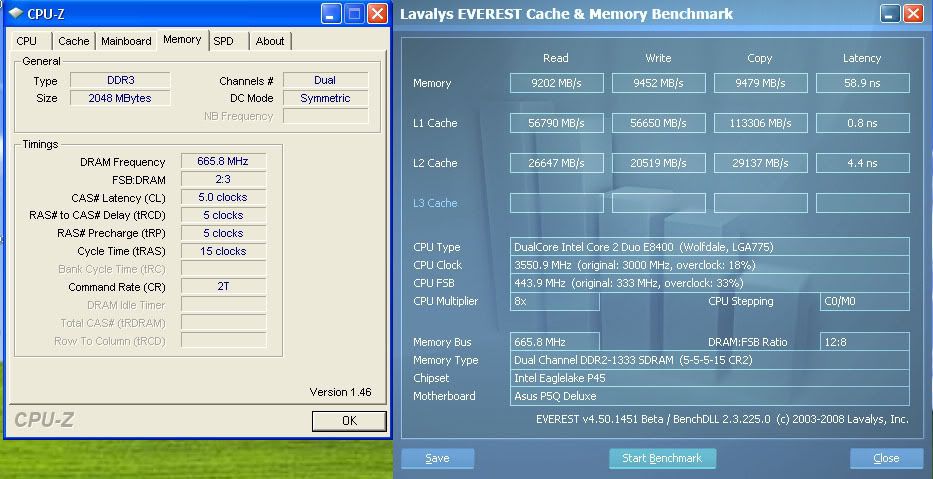Click the 2048 MBytes size field
This screenshot has width=933, height=479.
tap(120, 98)
